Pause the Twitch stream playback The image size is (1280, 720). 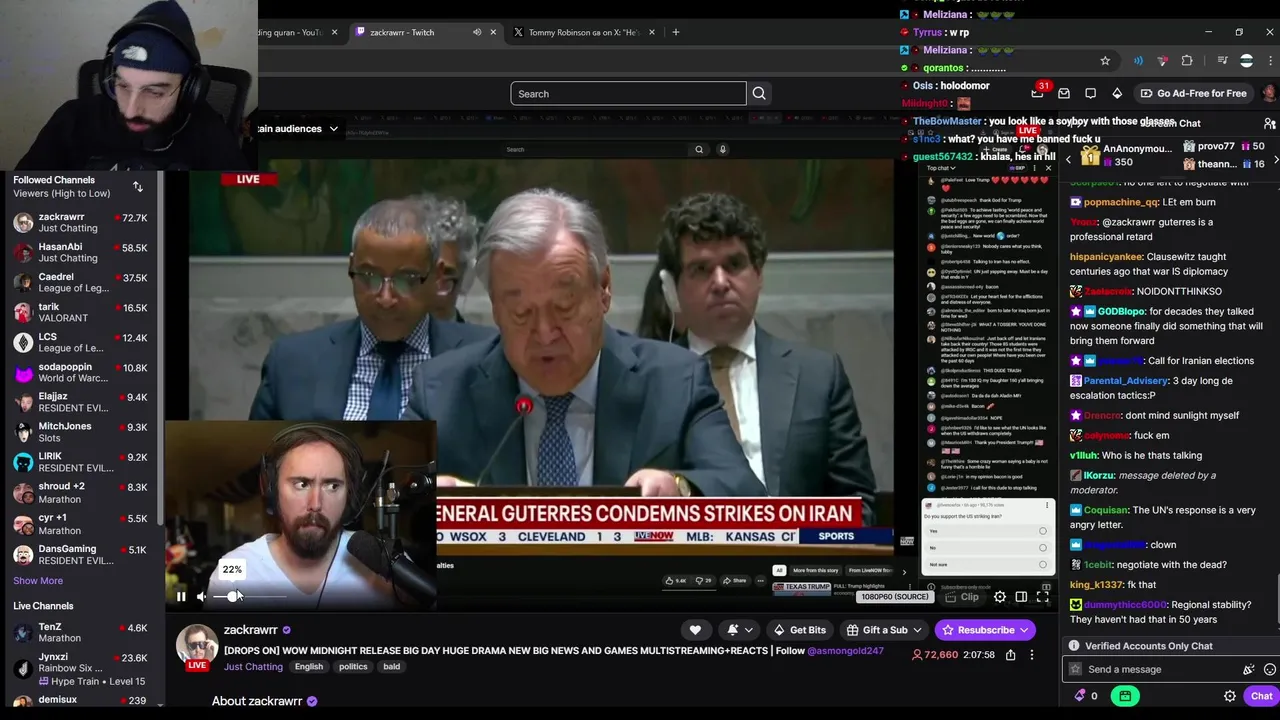click(181, 597)
